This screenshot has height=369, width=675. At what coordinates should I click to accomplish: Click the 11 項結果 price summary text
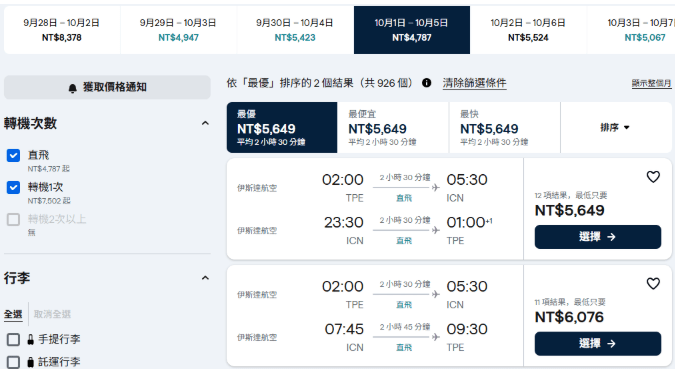(570, 302)
